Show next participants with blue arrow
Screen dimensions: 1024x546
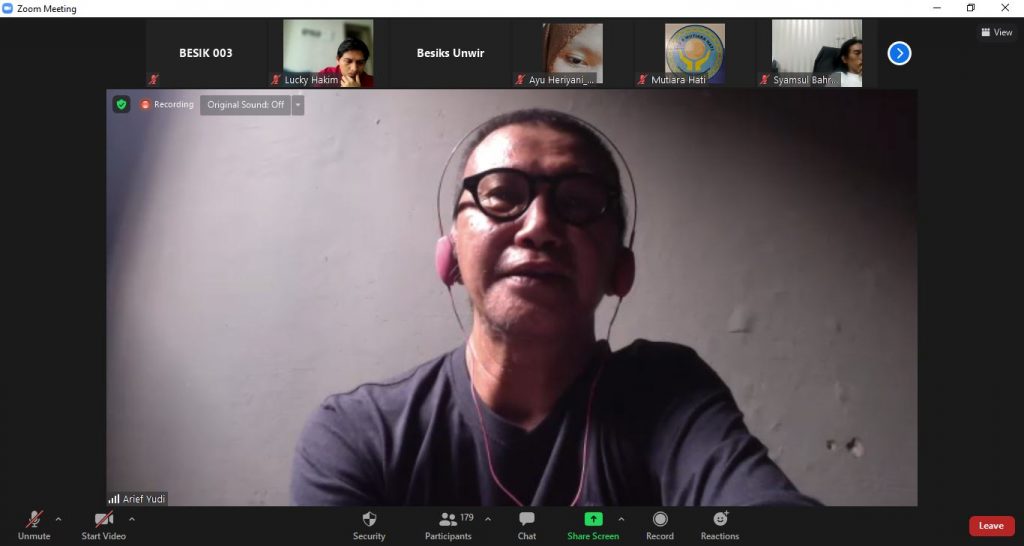click(899, 53)
